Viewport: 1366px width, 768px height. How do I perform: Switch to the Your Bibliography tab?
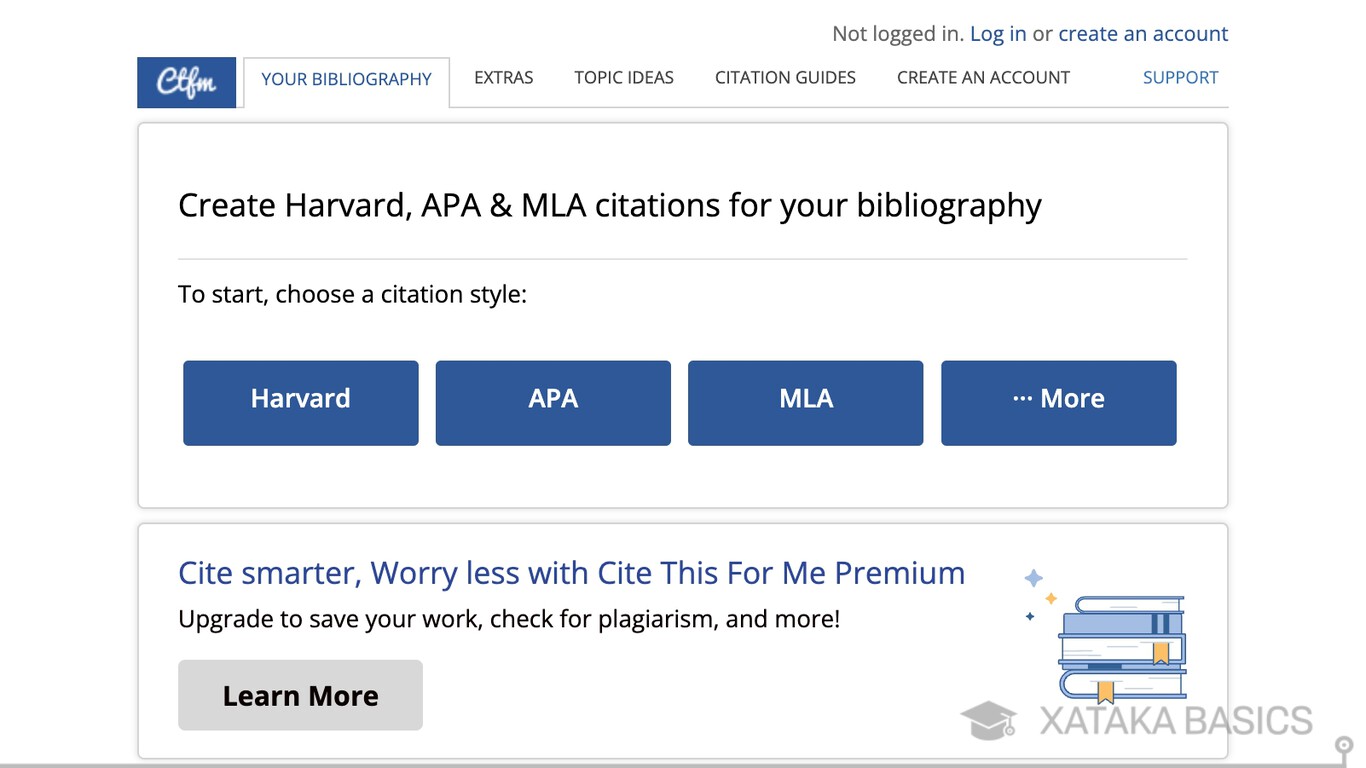[346, 80]
